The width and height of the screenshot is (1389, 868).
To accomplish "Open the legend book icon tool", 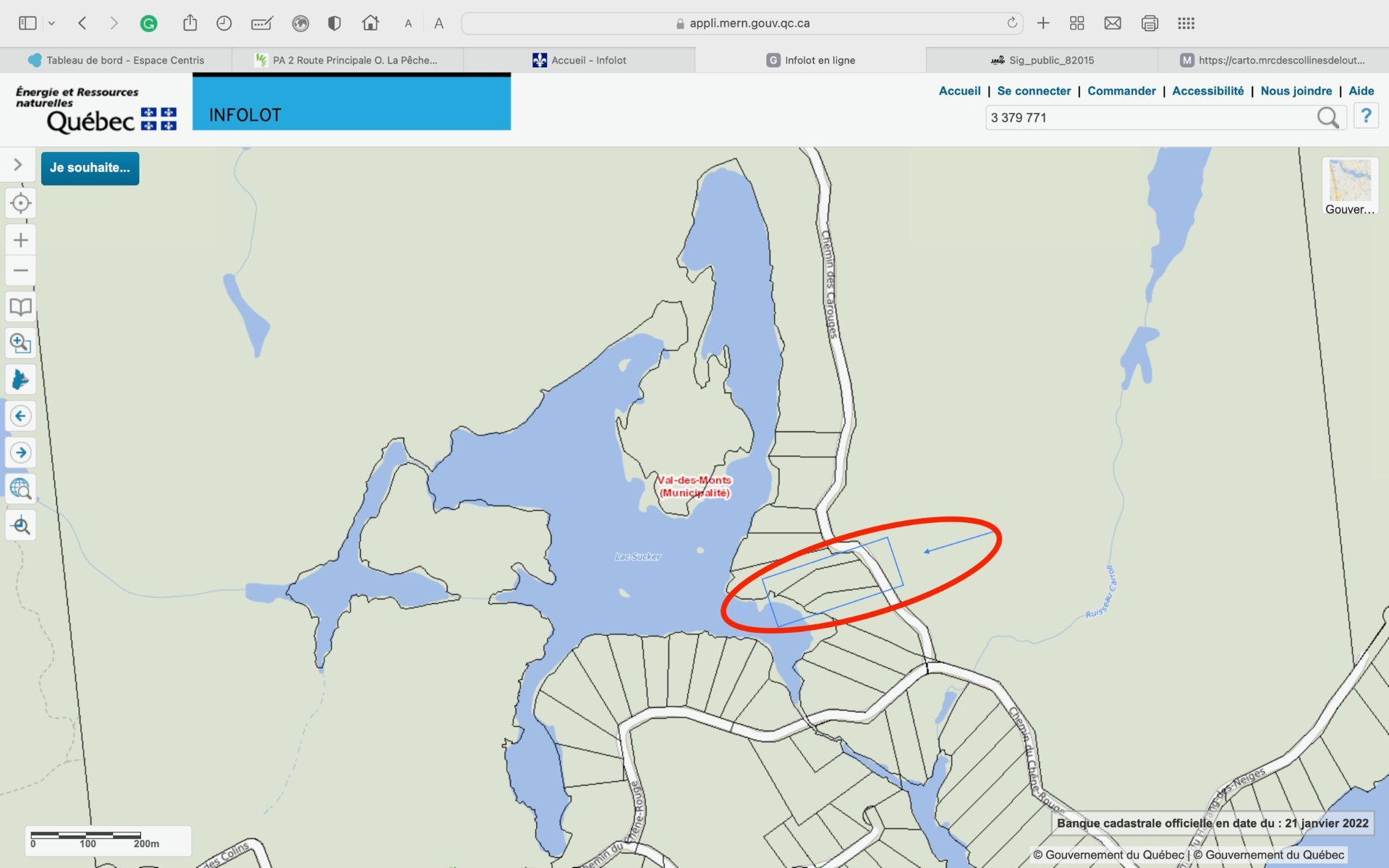I will [21, 307].
